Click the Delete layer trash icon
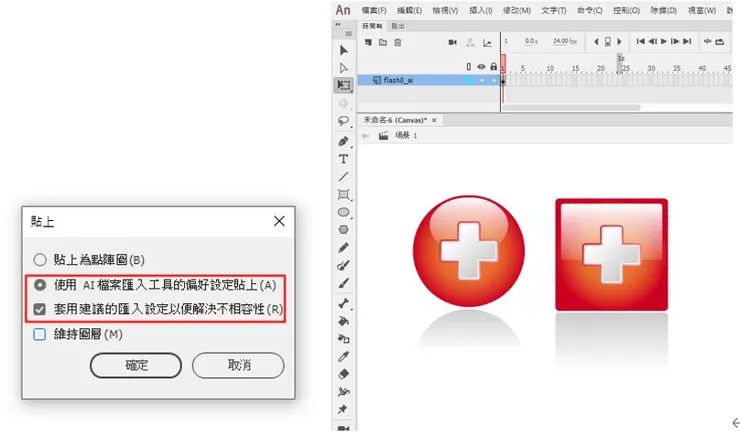740x440 pixels. pyautogui.click(x=398, y=42)
